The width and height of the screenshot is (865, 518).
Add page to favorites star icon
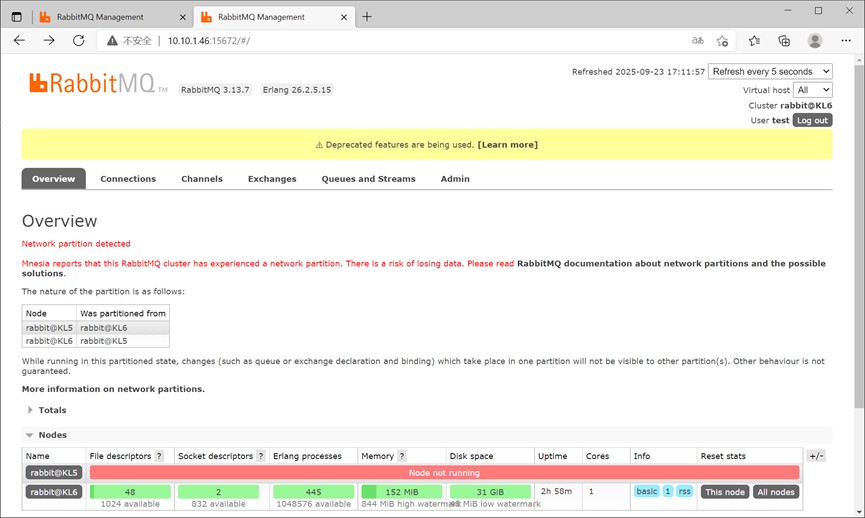pos(722,41)
